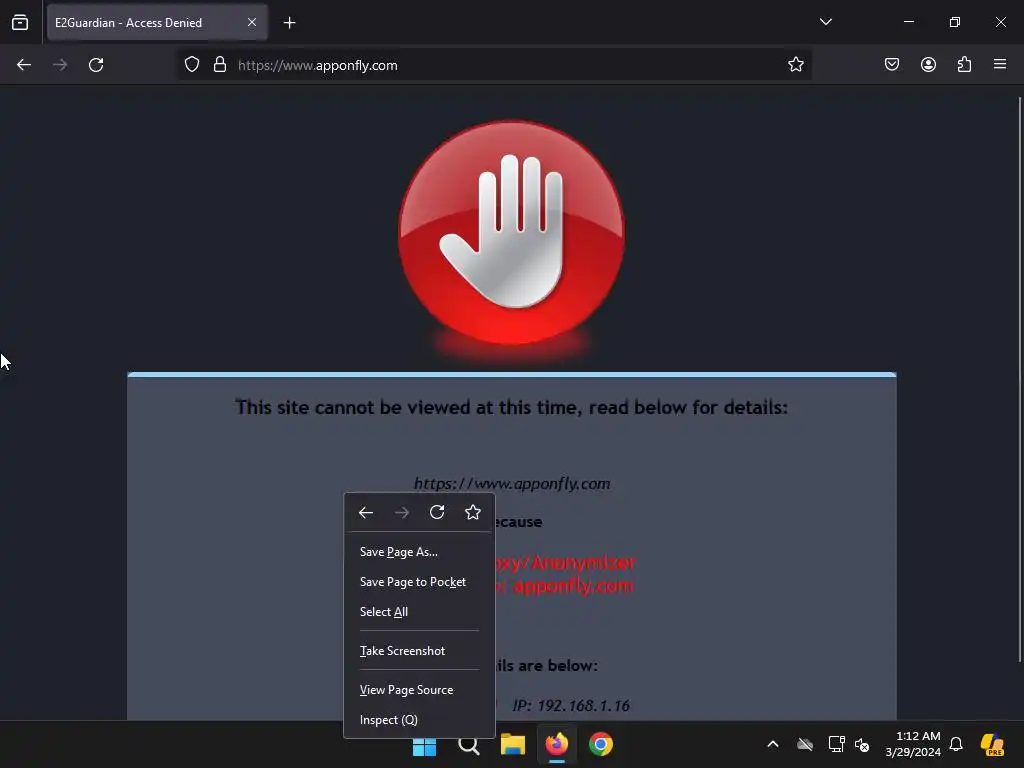Open the tracking protection shield icon
Image resolution: width=1024 pixels, height=768 pixels.
[x=191, y=65]
